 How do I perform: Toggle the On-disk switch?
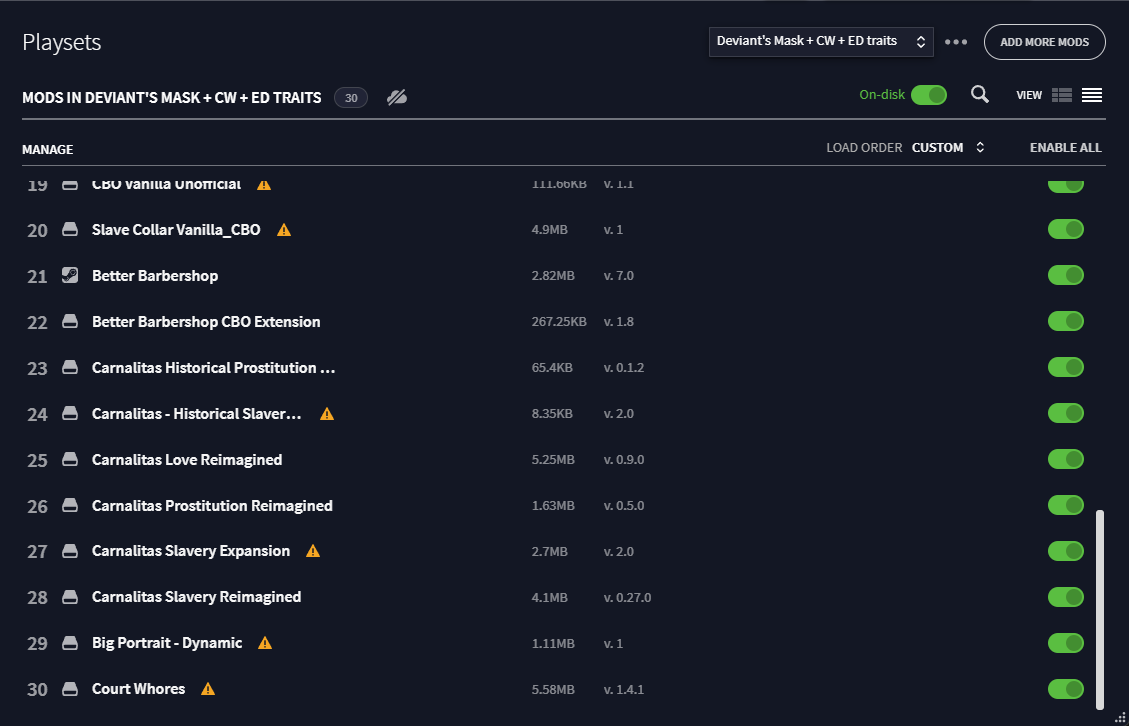point(928,94)
